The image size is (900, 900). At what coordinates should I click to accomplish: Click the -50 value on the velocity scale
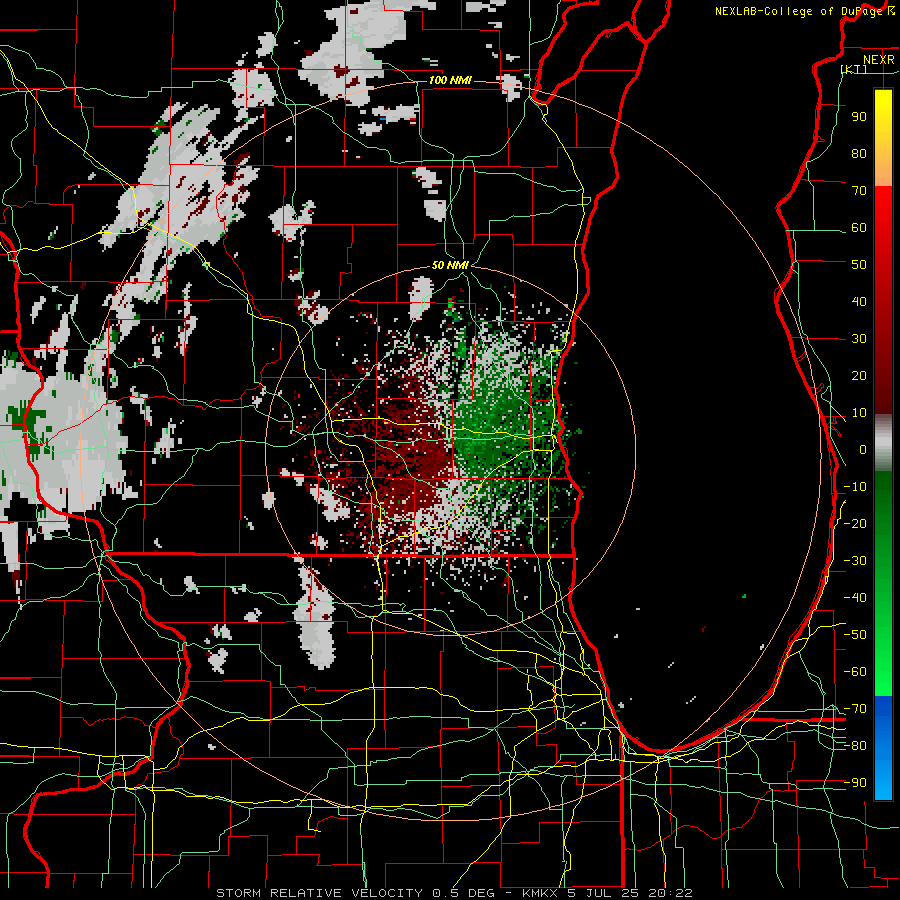855,635
